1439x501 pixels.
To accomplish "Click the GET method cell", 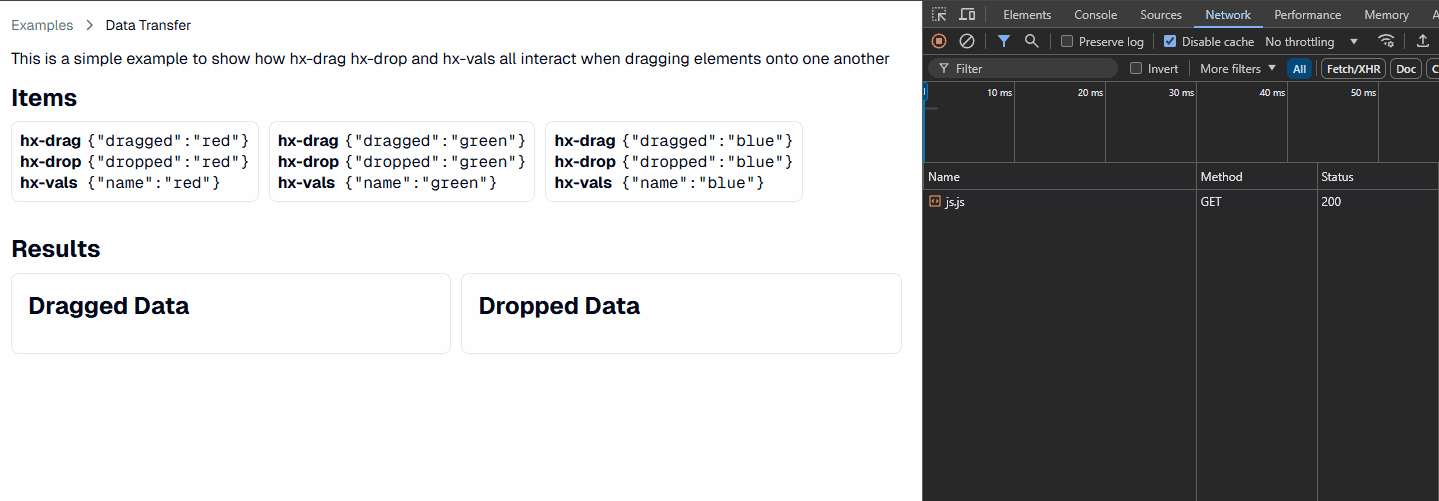I will tap(1257, 201).
